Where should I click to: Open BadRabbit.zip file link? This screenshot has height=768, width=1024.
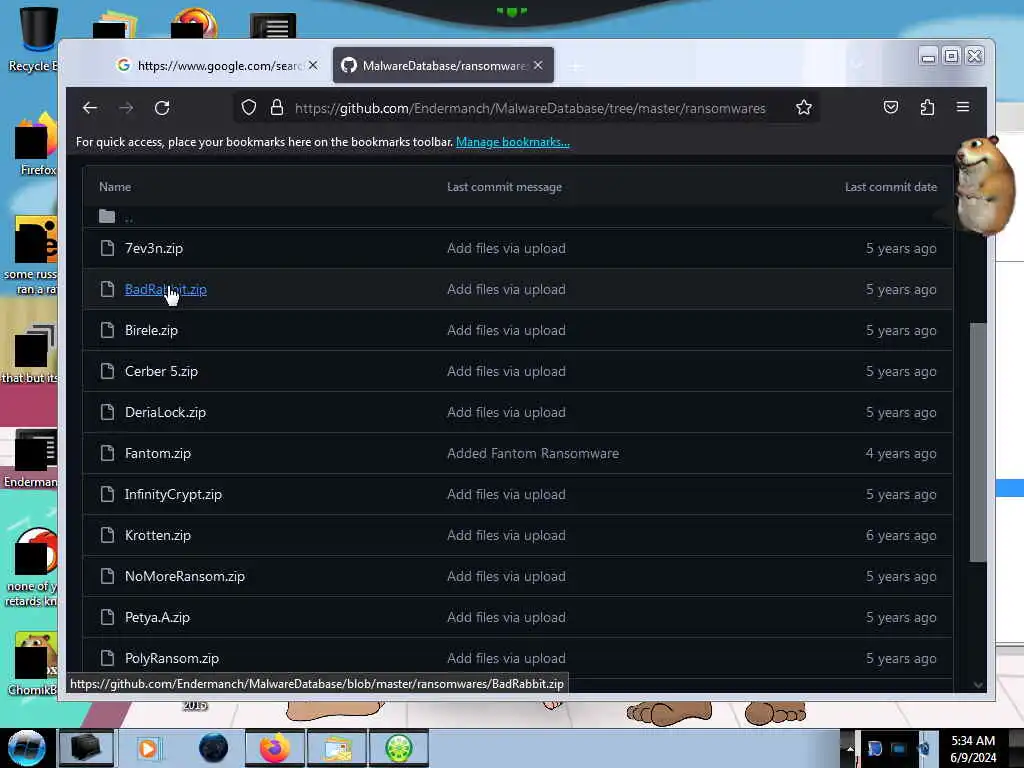(x=166, y=289)
